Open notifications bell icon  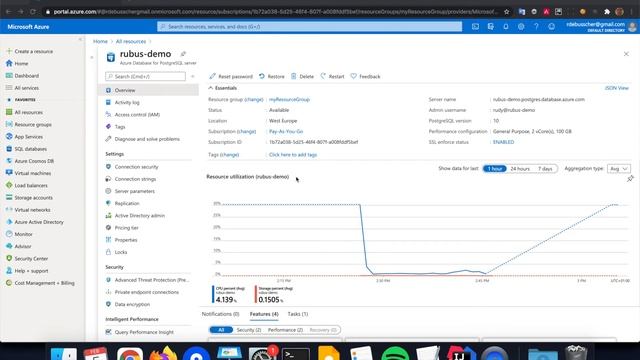506,27
